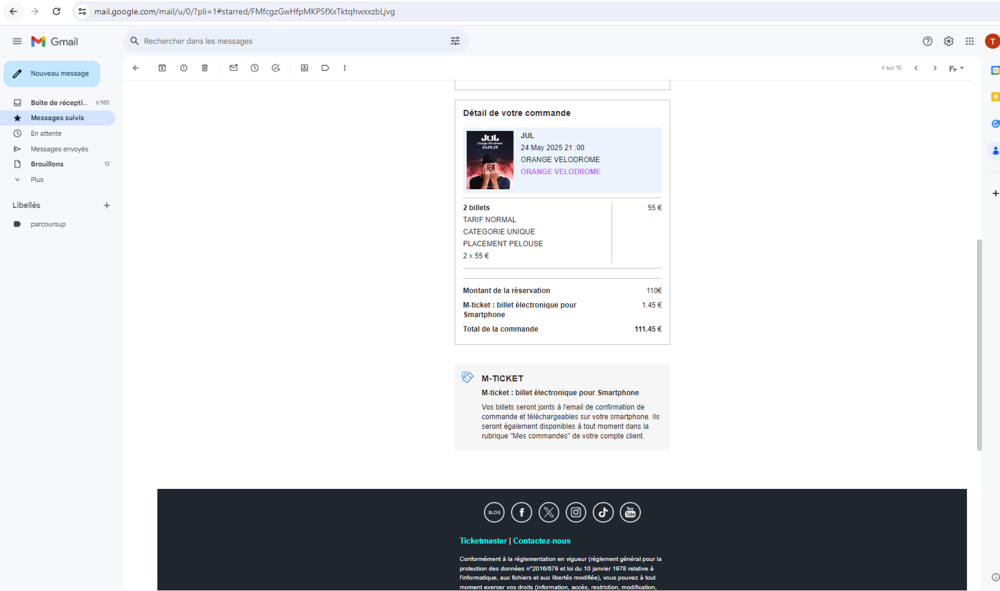This screenshot has width=1000, height=591.
Task: Open the Ticketmaster Facebook icon
Action: point(521,512)
